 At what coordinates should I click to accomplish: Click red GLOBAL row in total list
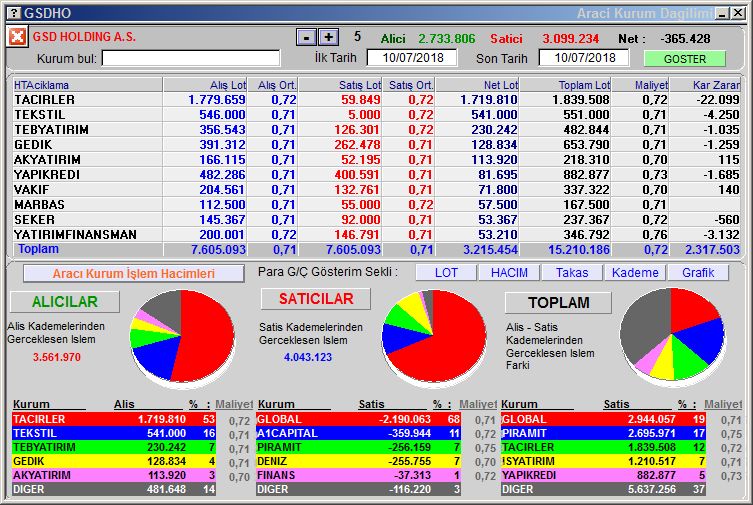coord(603,419)
